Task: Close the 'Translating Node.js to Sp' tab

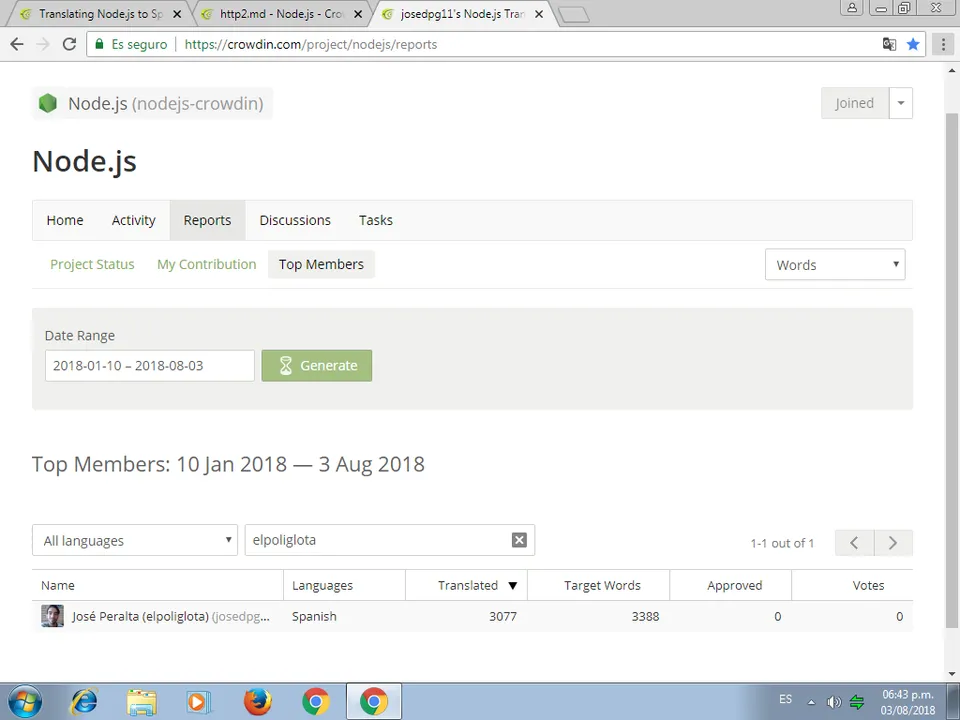Action: (x=177, y=13)
